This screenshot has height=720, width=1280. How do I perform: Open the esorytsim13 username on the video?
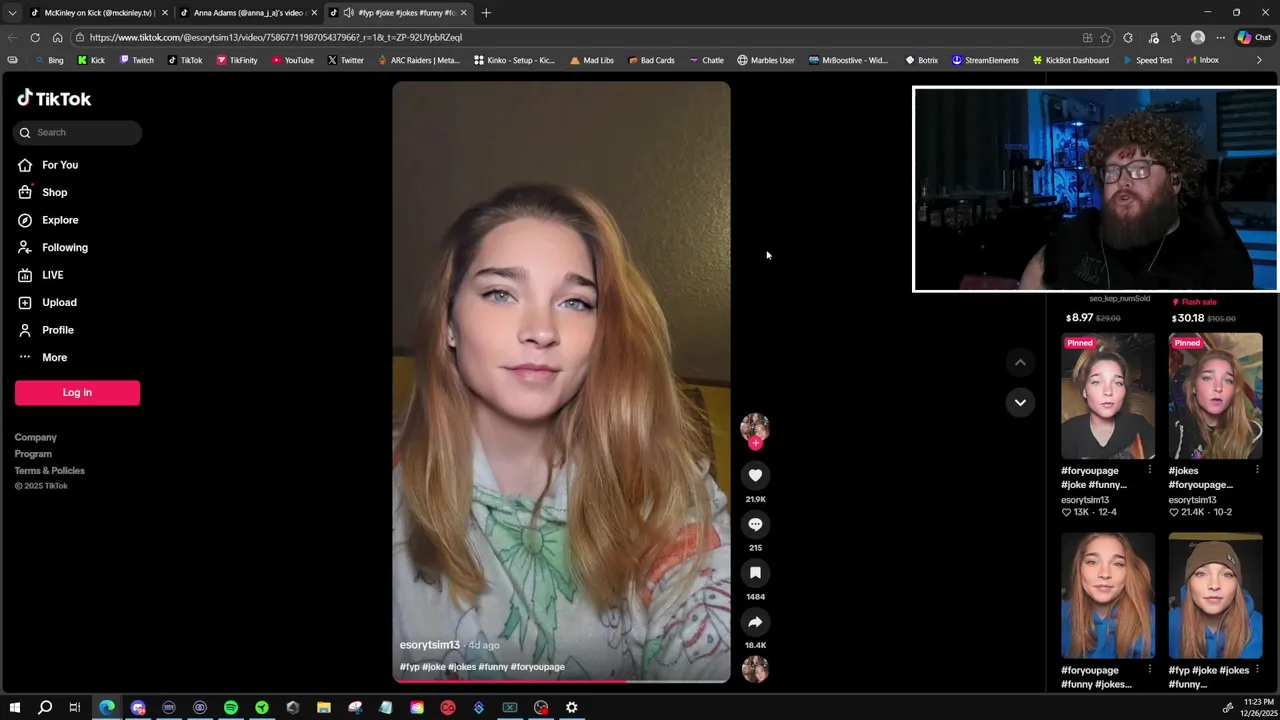click(430, 645)
